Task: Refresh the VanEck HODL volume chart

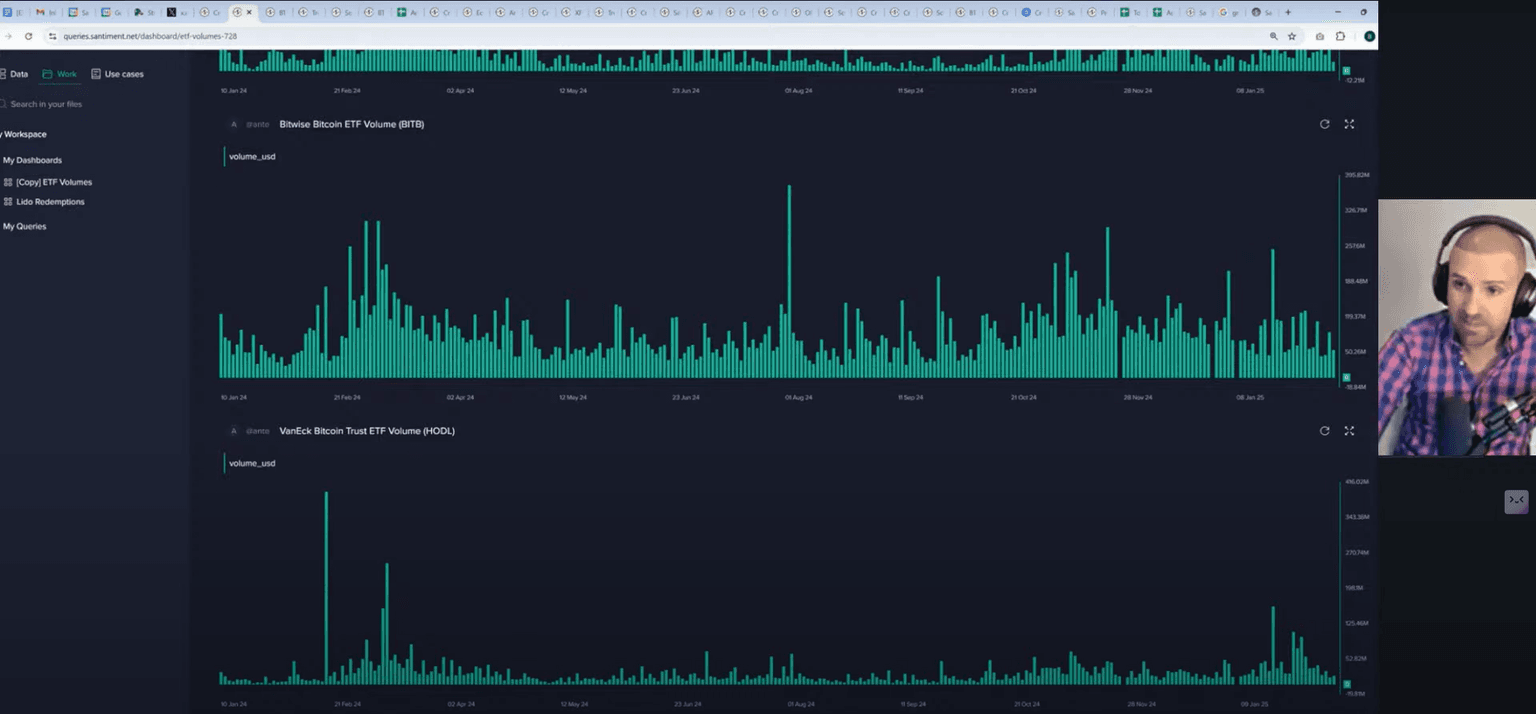Action: coord(1324,431)
